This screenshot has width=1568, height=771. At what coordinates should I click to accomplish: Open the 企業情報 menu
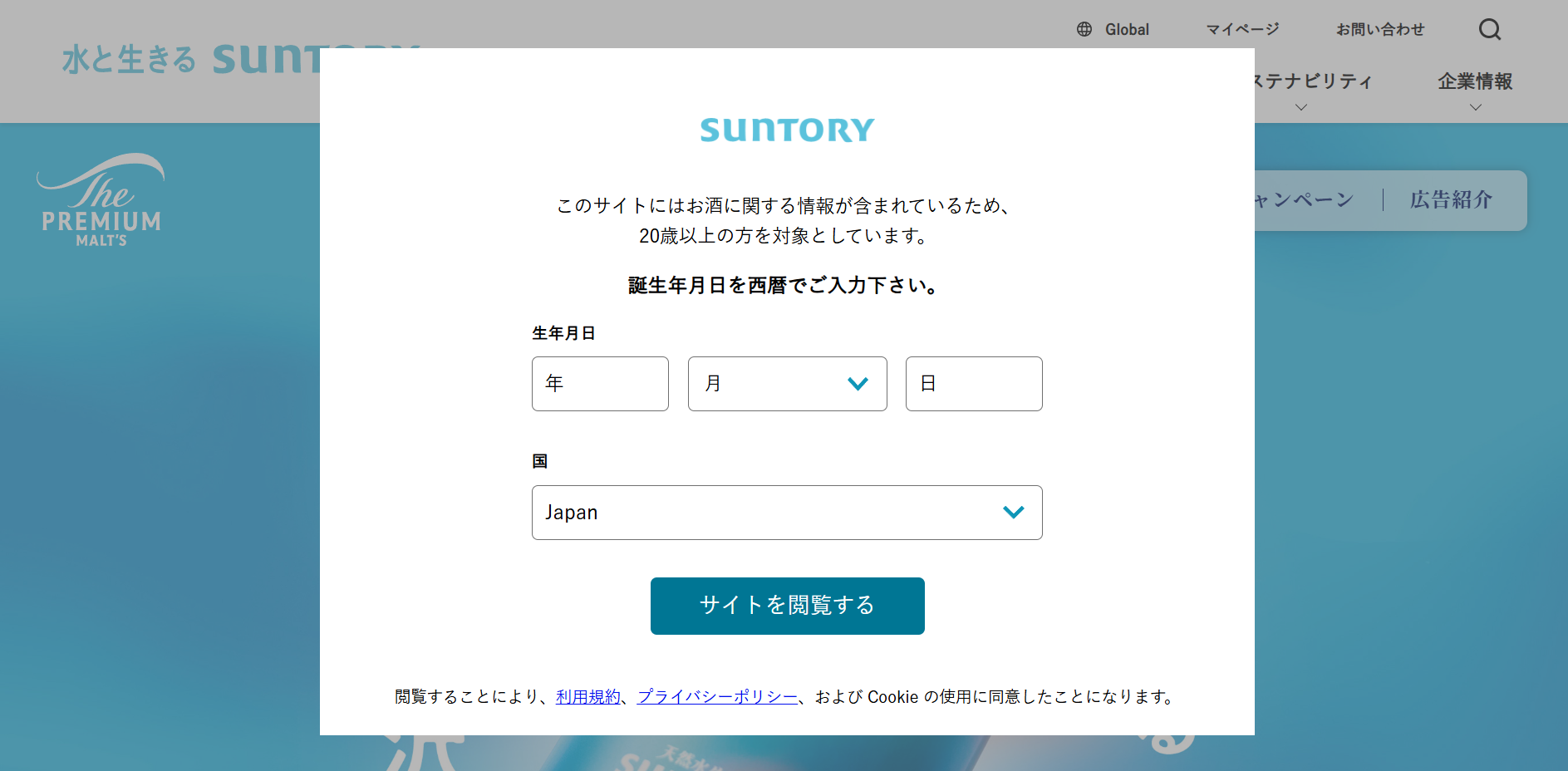click(x=1475, y=81)
